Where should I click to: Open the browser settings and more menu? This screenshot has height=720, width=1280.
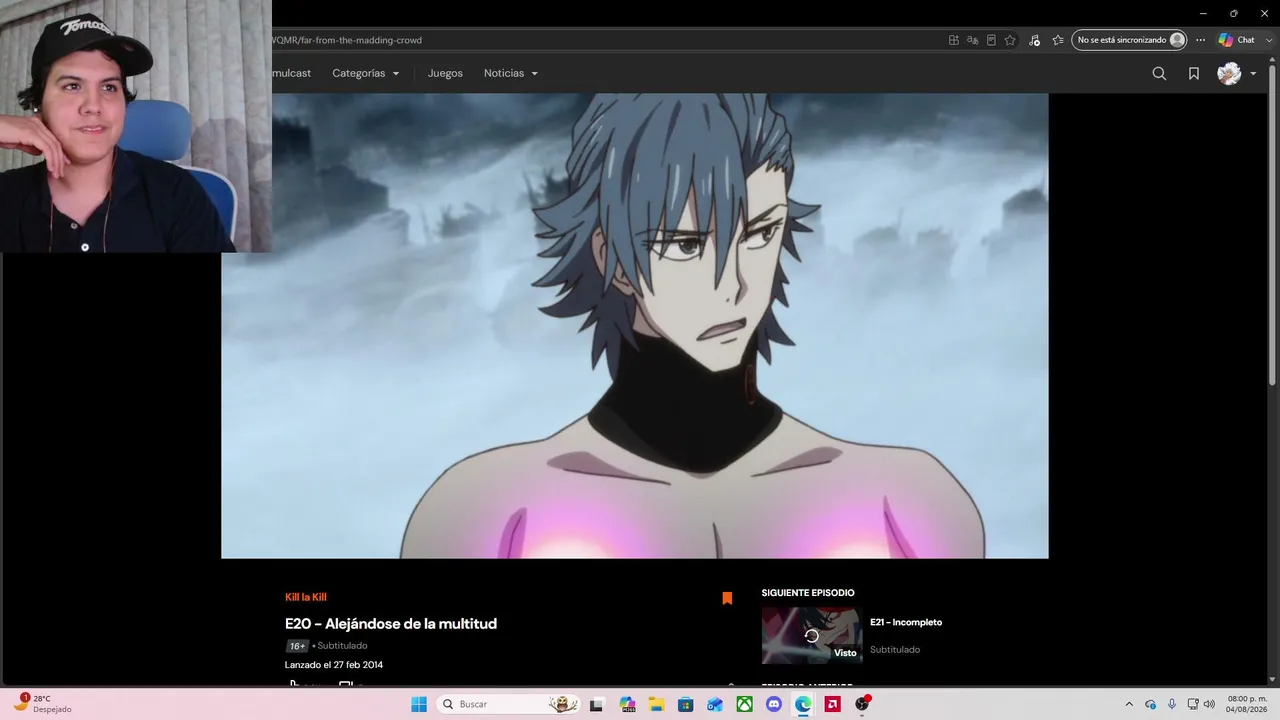click(x=1201, y=40)
